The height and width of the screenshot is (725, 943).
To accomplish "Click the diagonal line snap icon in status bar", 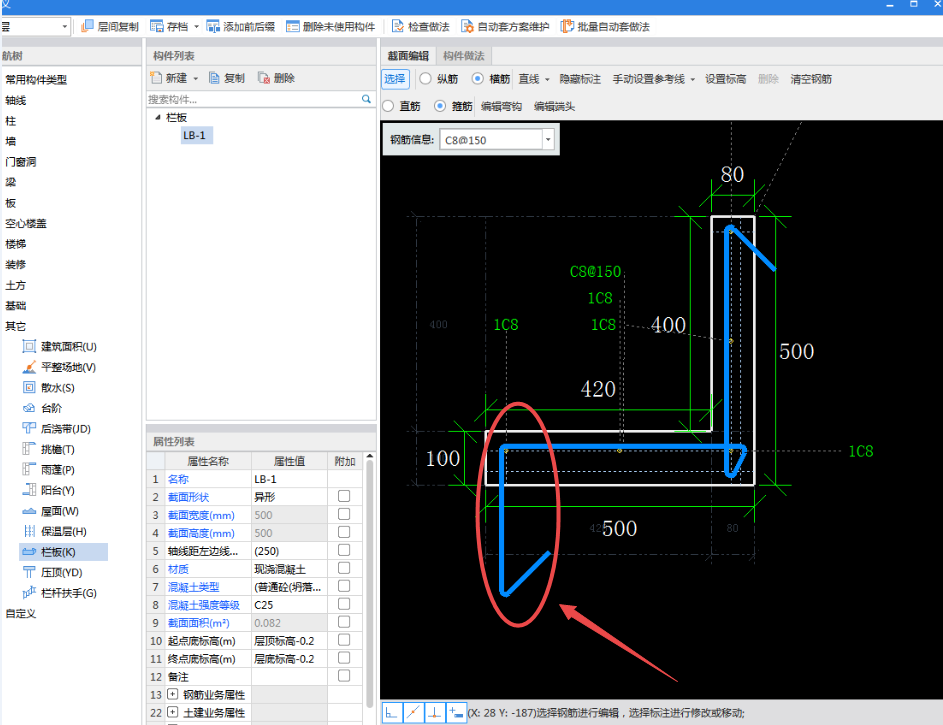I will click(x=414, y=713).
